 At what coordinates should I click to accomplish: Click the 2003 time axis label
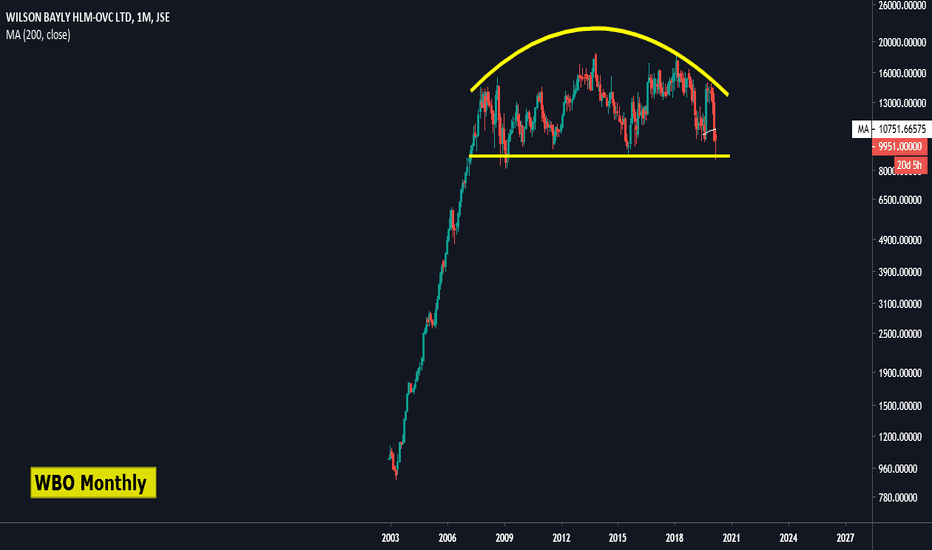(x=391, y=538)
